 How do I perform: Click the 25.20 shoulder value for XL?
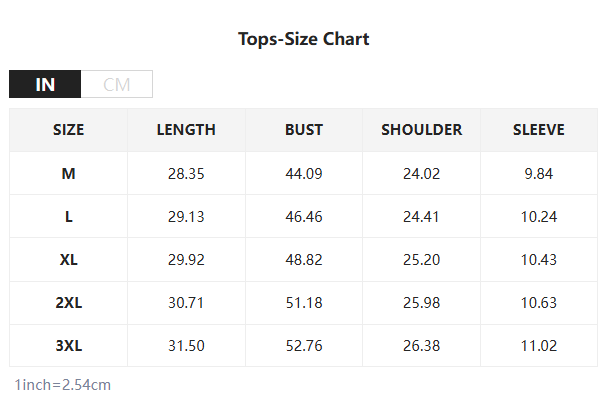pos(421,259)
